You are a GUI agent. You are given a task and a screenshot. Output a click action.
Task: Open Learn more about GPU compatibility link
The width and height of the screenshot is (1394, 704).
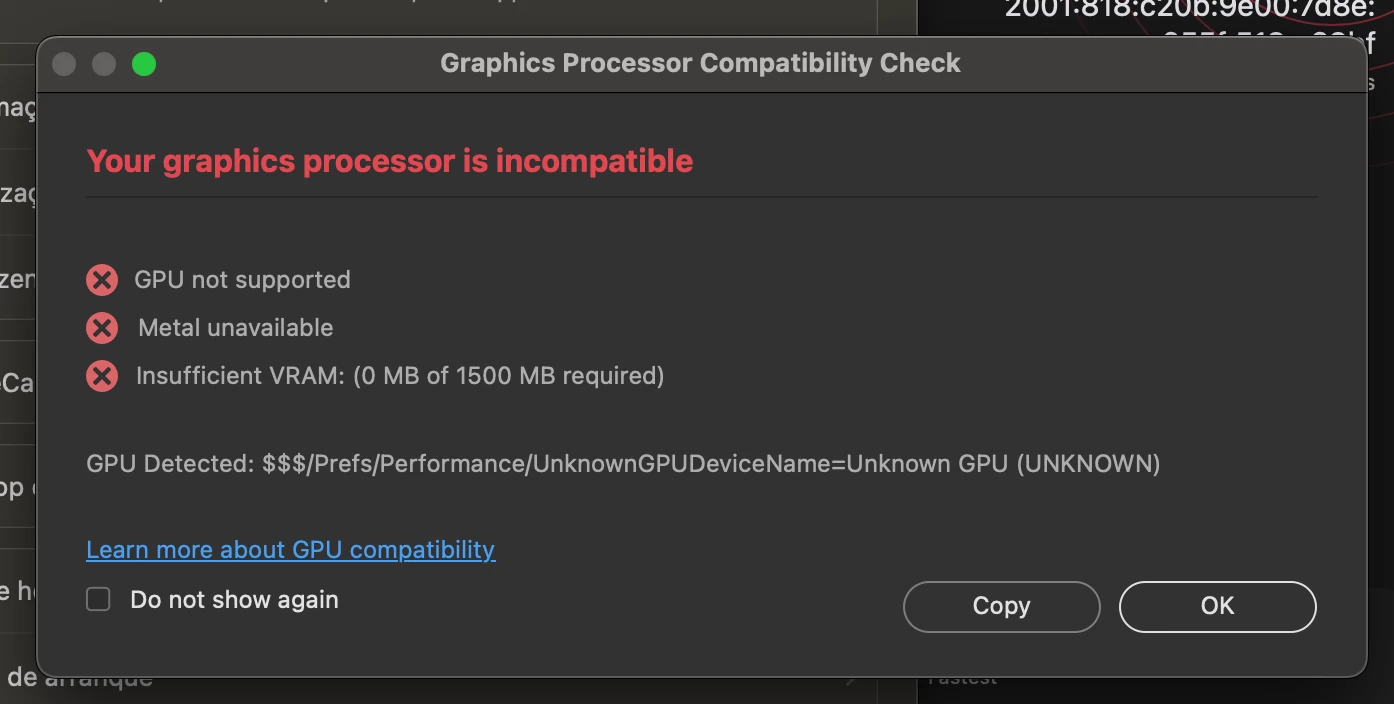pyautogui.click(x=290, y=550)
